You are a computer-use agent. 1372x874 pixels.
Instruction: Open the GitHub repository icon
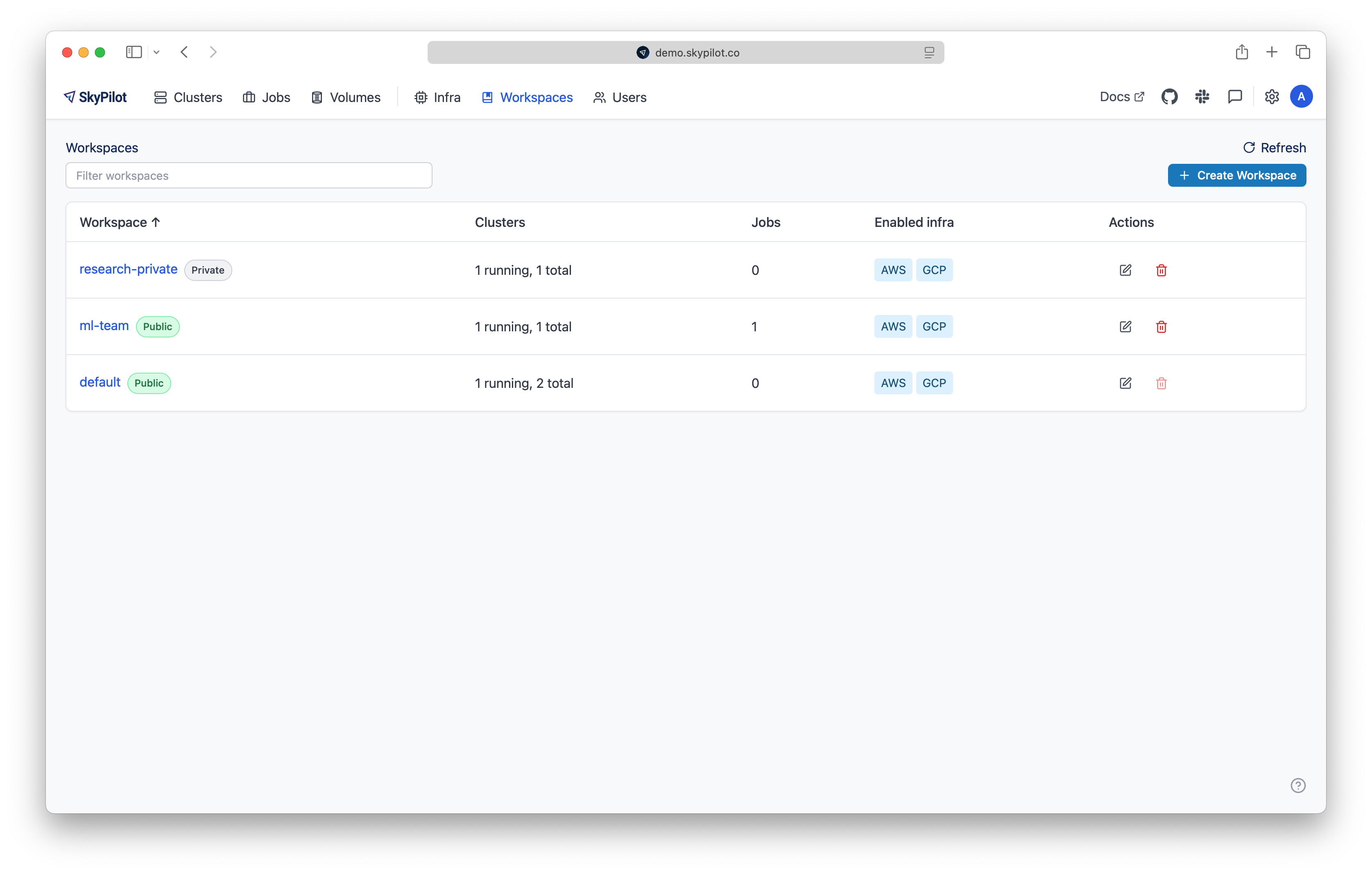[1169, 97]
